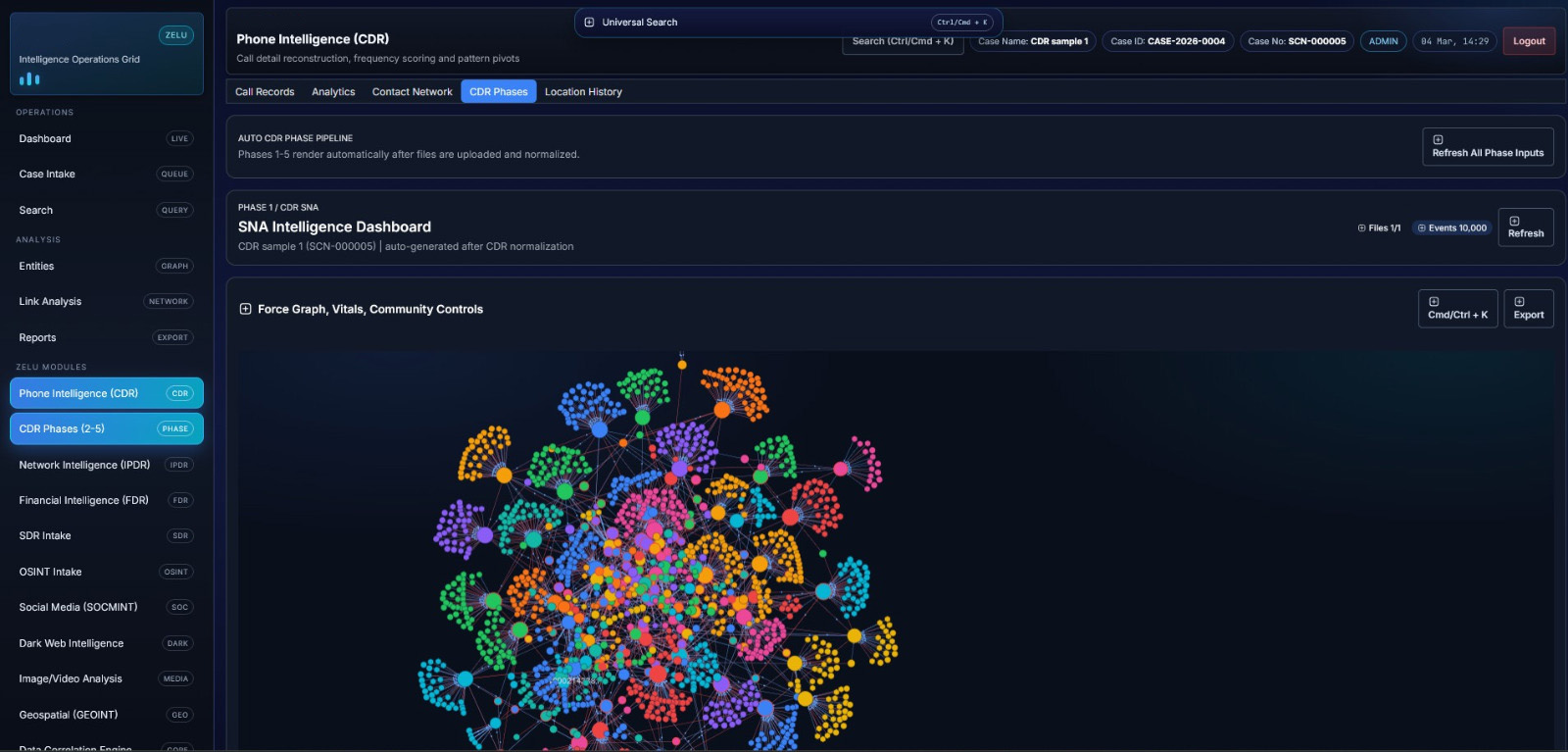This screenshot has width=1568, height=752.
Task: Click the QUERY badge beside Search
Action: click(175, 211)
